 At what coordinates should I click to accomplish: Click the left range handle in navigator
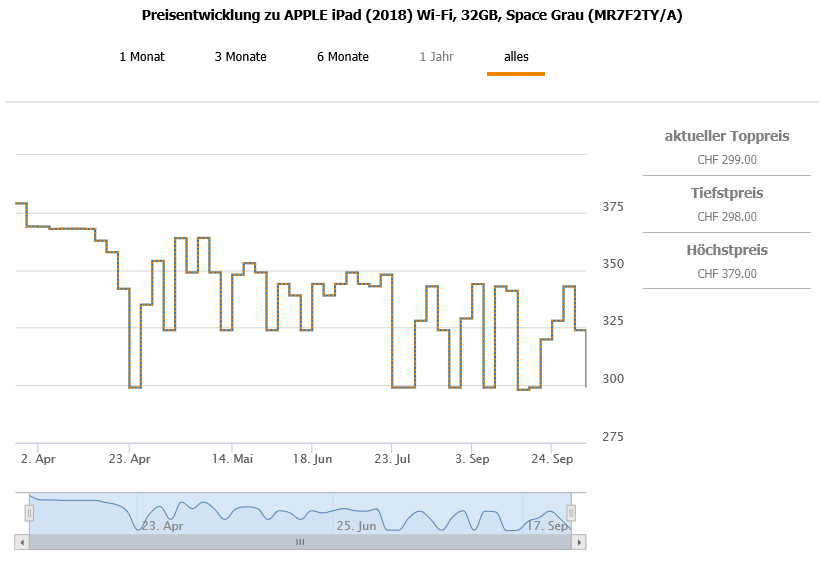tap(29, 513)
